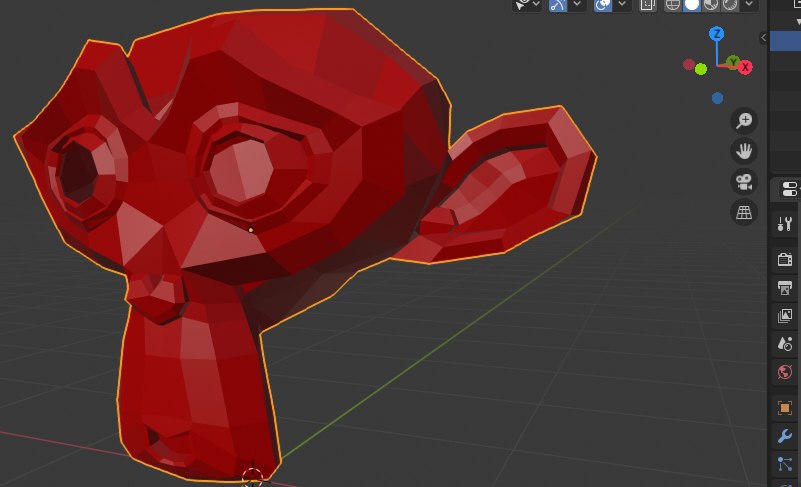The image size is (801, 487).
Task: Expand the sidebar with the small arrow
Action: pyautogui.click(x=763, y=38)
